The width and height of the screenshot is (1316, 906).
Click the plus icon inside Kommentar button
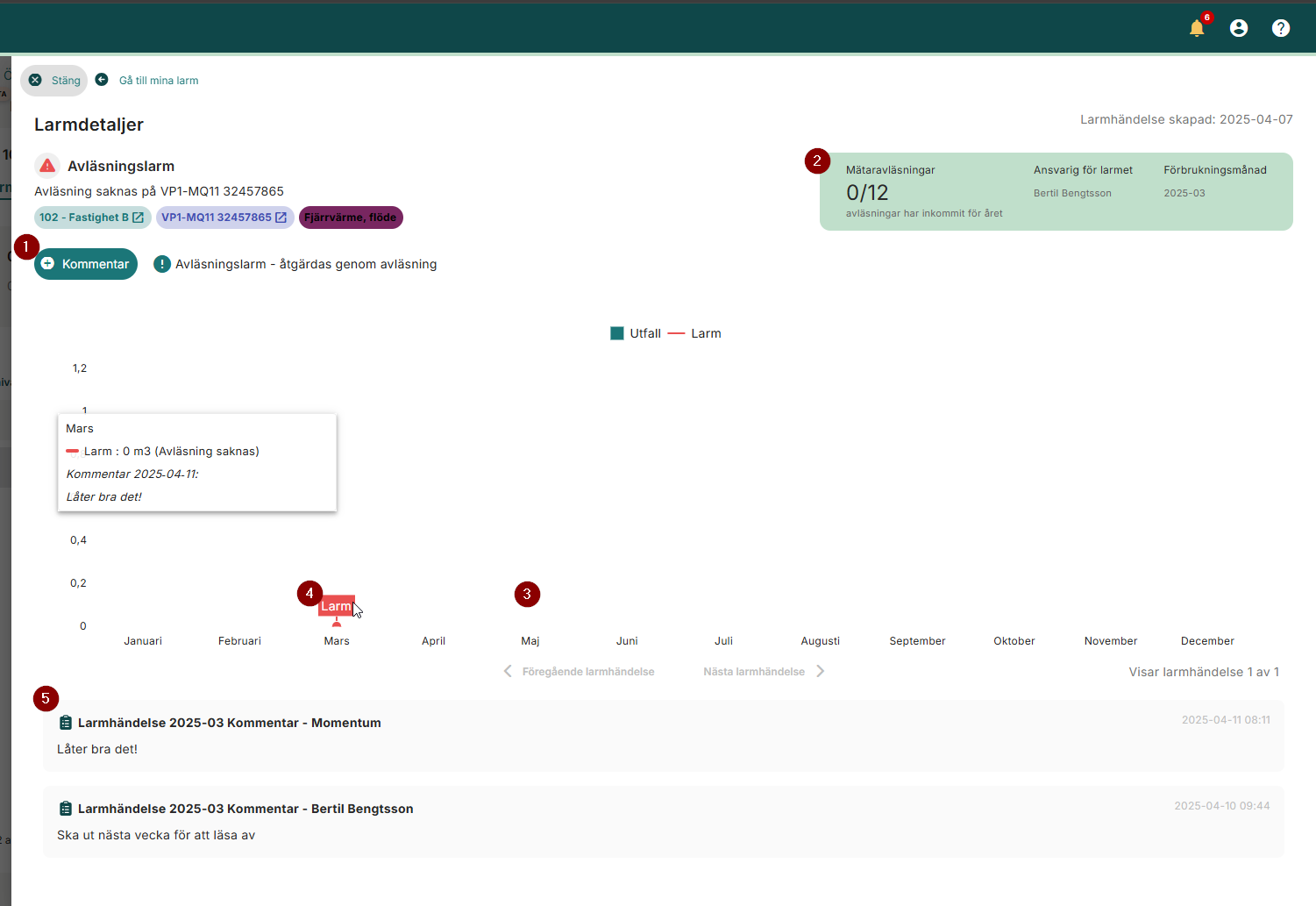(x=47, y=263)
